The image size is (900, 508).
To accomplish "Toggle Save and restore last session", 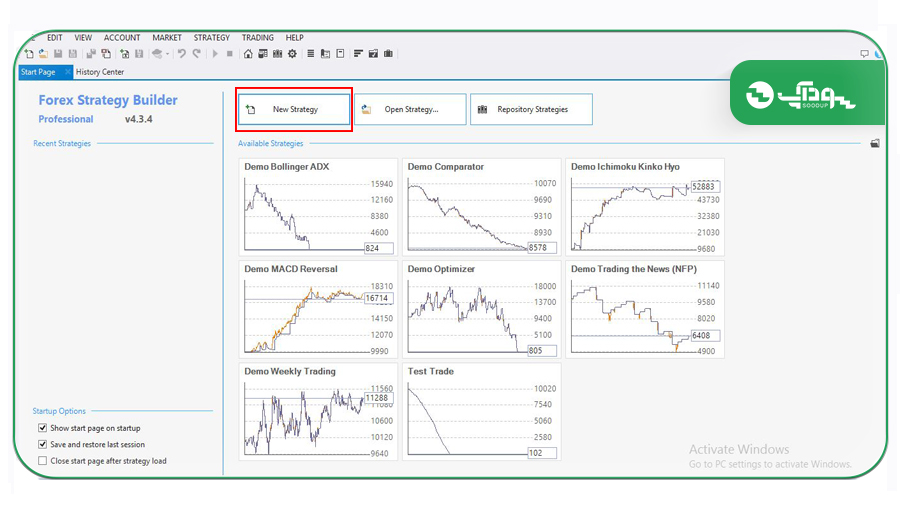I will [x=42, y=444].
